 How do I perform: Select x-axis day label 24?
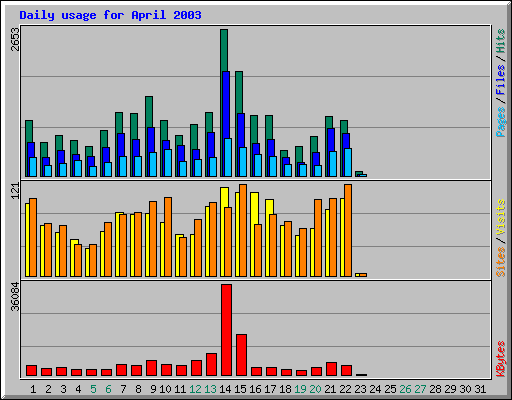(375, 389)
